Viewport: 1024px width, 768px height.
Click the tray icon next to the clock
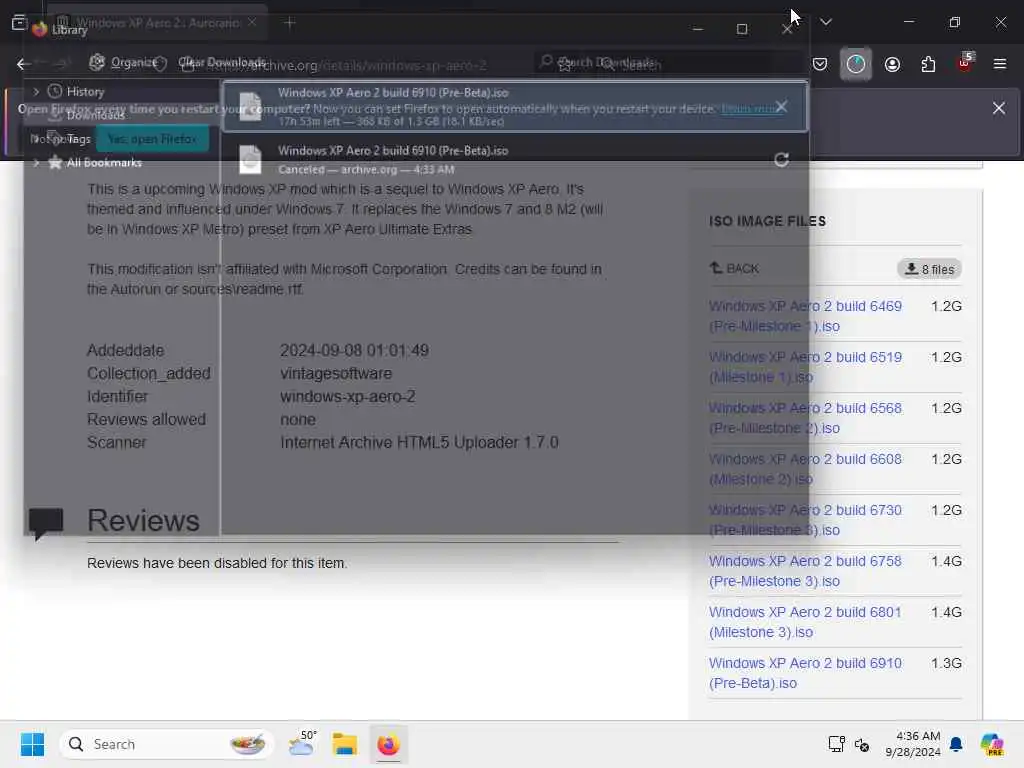[862, 744]
